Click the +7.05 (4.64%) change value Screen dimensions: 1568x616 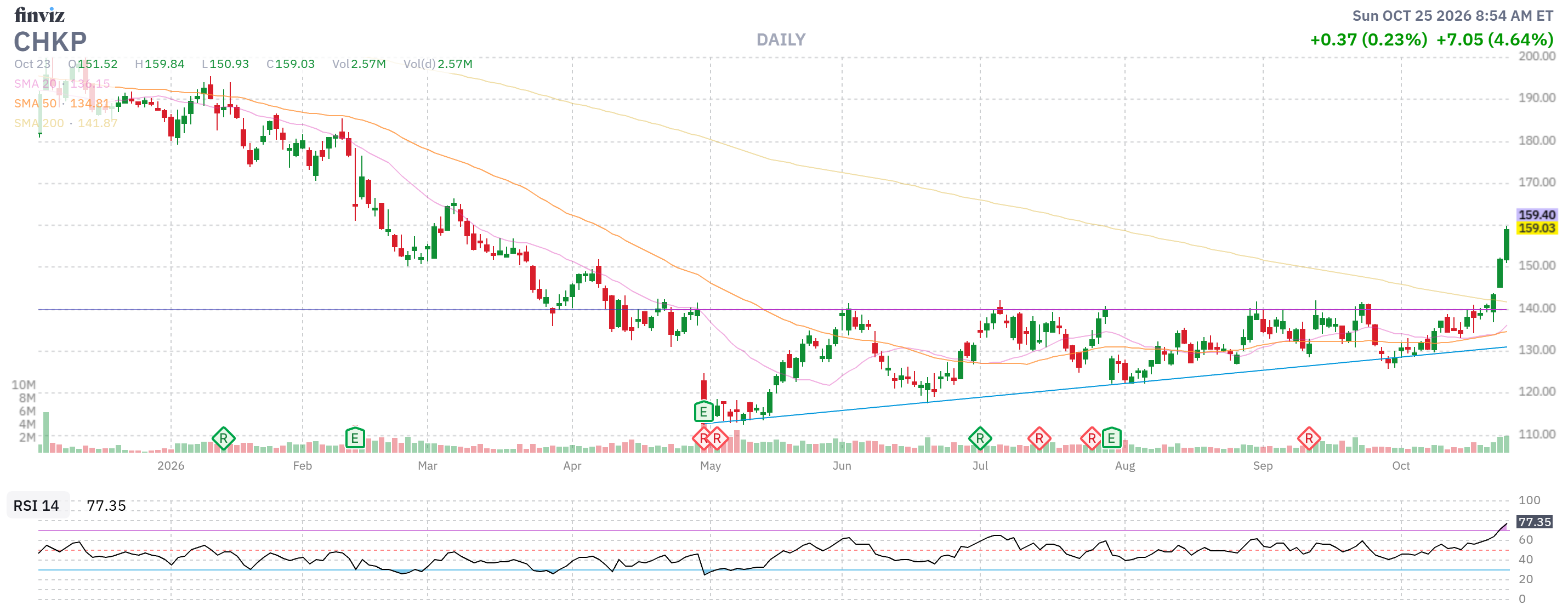(1495, 39)
